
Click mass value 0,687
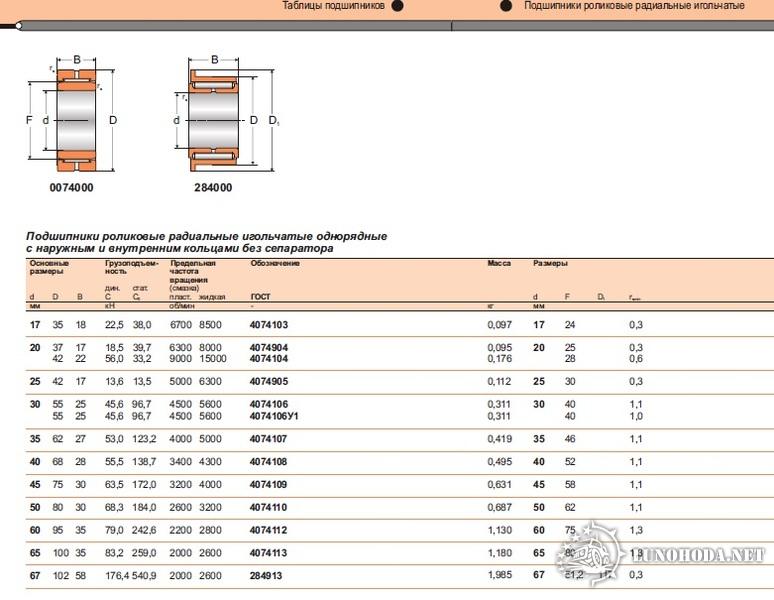coord(500,507)
